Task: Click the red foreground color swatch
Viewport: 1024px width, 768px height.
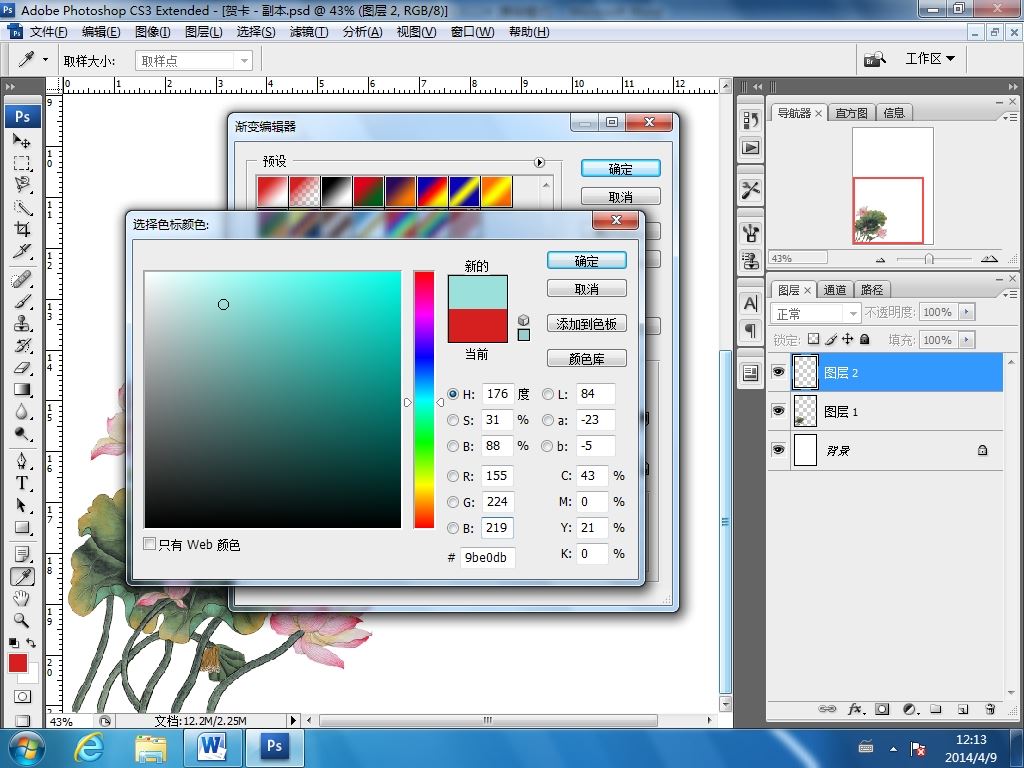Action: click(18, 664)
